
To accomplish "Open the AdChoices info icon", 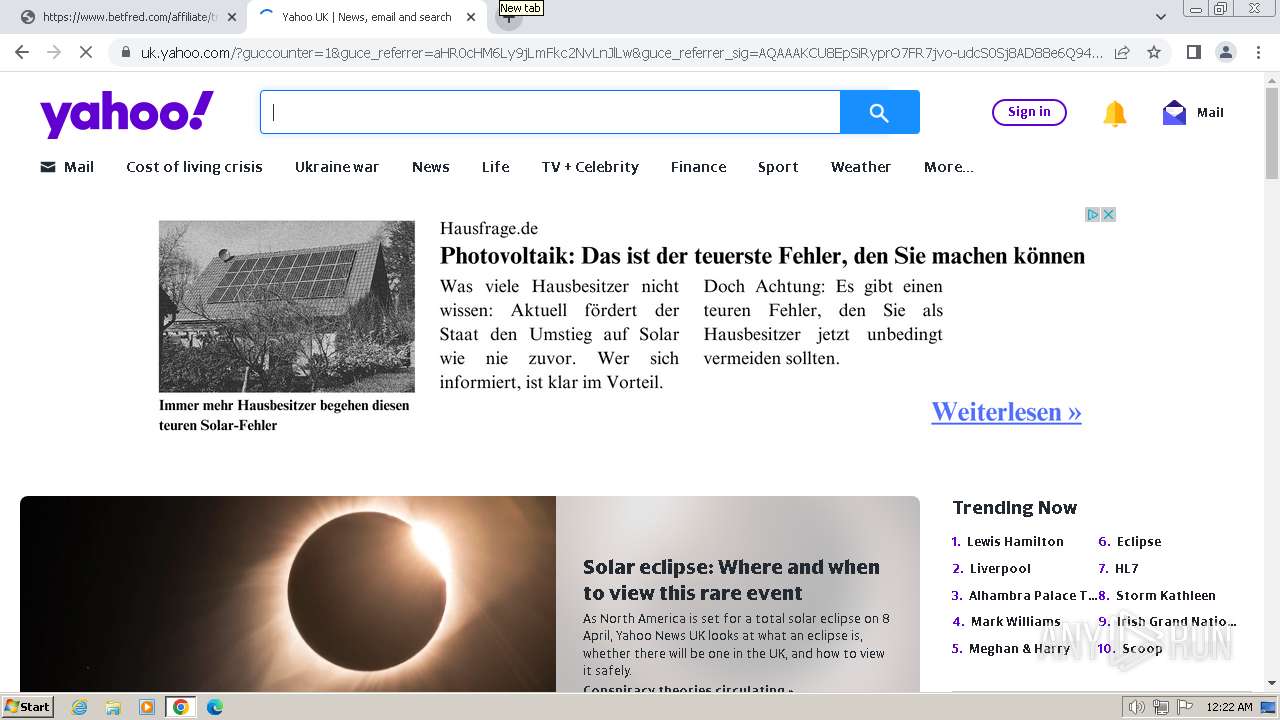I will (x=1093, y=215).
